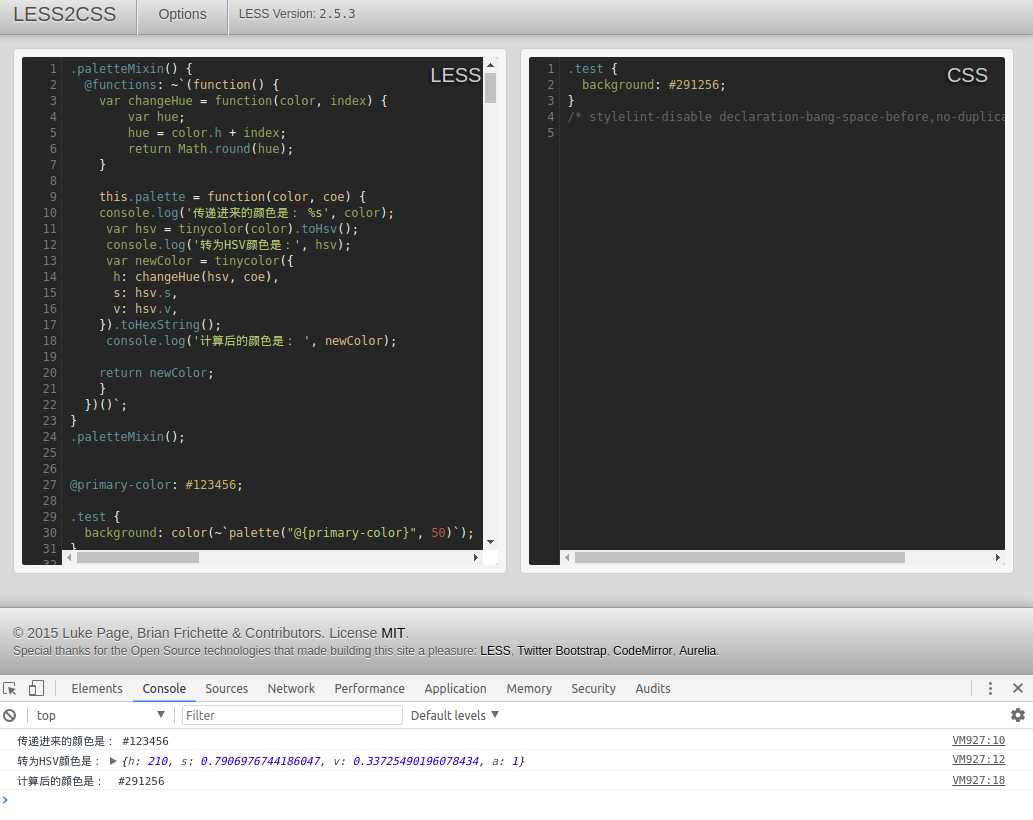The image size is (1033, 820).
Task: Click 'var hsv = tinycolor(color).toHsv();' line
Action: click(232, 229)
